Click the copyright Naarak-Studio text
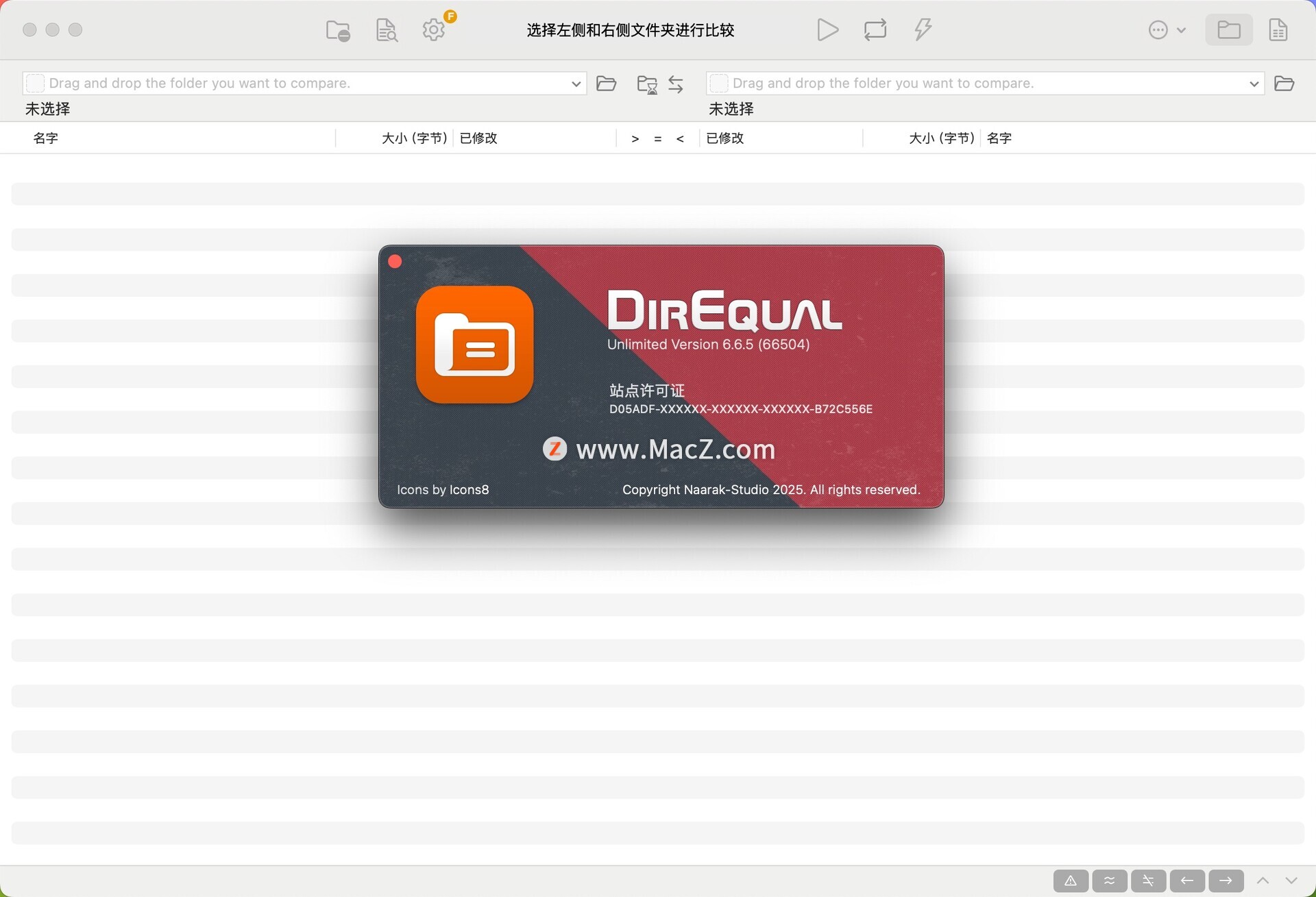The height and width of the screenshot is (897, 1316). pos(771,490)
